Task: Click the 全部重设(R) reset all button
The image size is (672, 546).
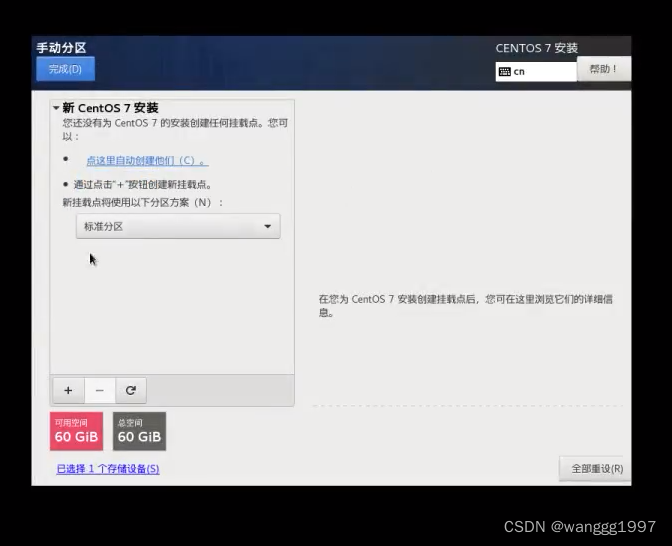Action: pyautogui.click(x=595, y=469)
